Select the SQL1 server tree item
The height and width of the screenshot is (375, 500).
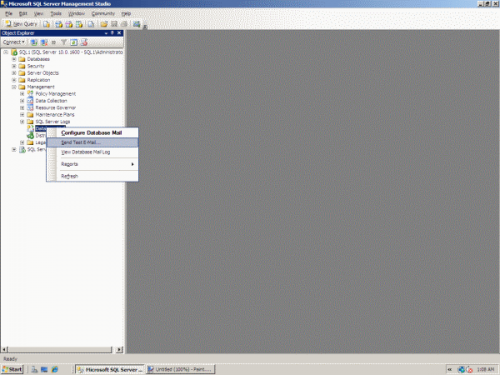[x=71, y=52]
